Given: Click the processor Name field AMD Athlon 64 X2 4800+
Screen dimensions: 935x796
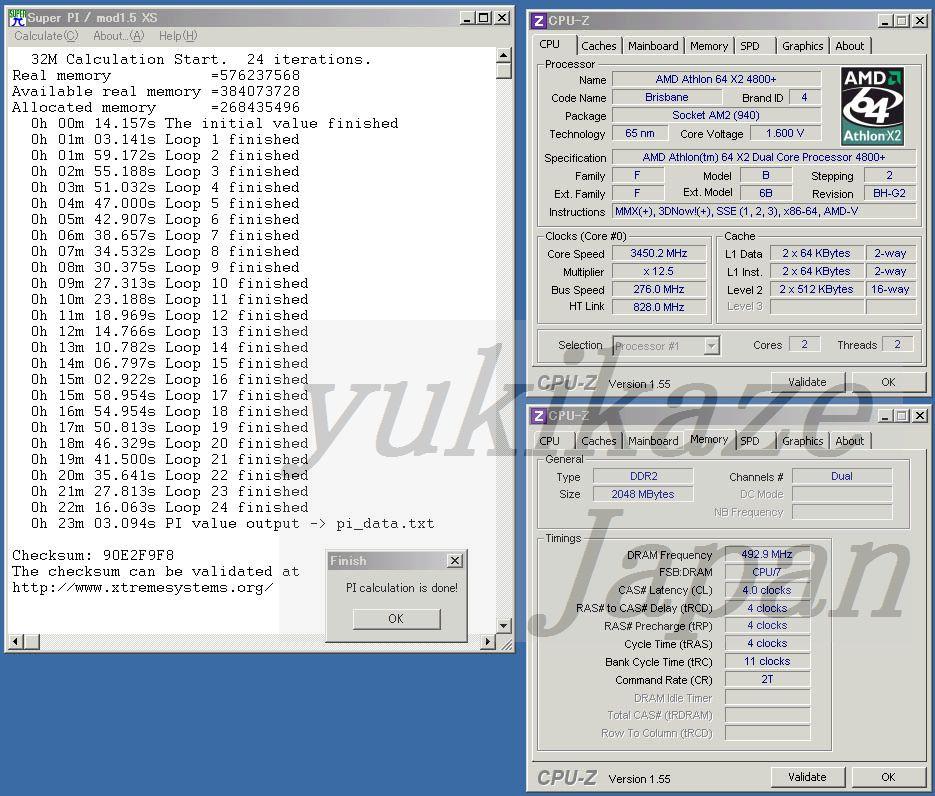Looking at the screenshot, I should [x=716, y=79].
